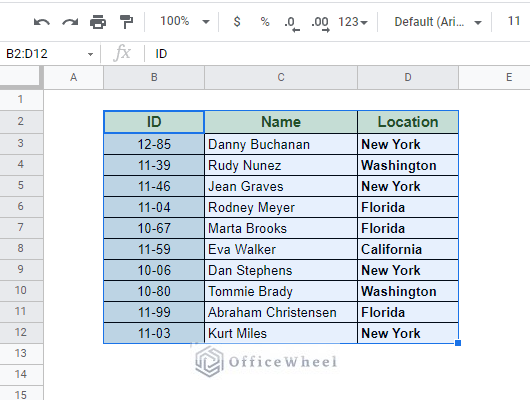Select column C header

(281, 77)
